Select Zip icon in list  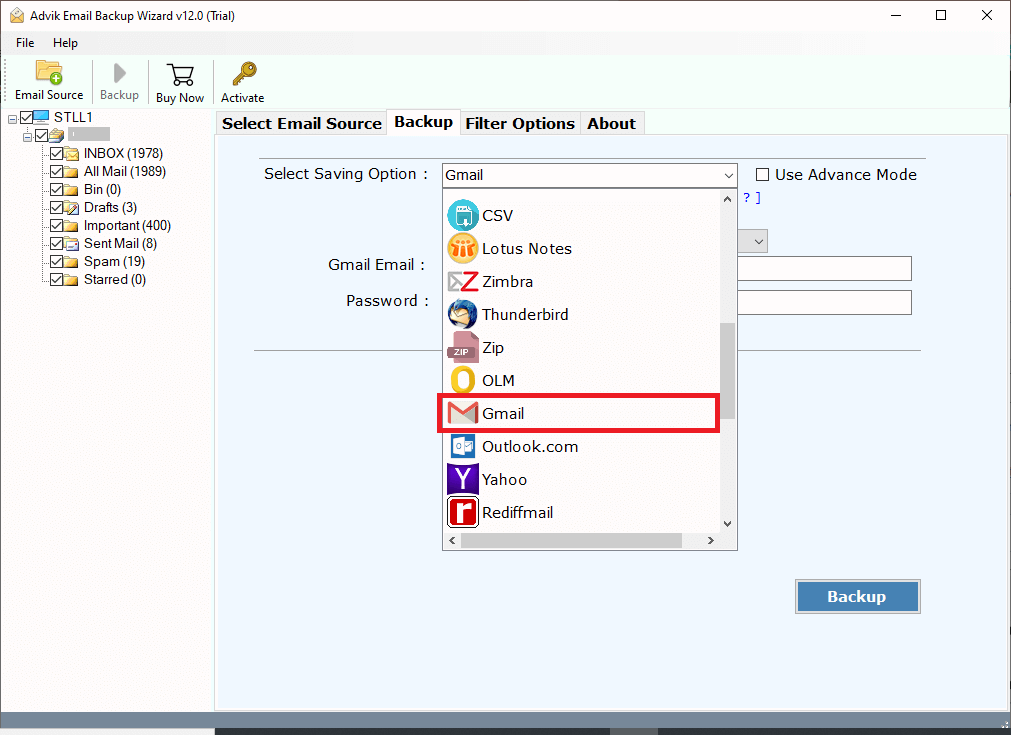pyautogui.click(x=462, y=348)
